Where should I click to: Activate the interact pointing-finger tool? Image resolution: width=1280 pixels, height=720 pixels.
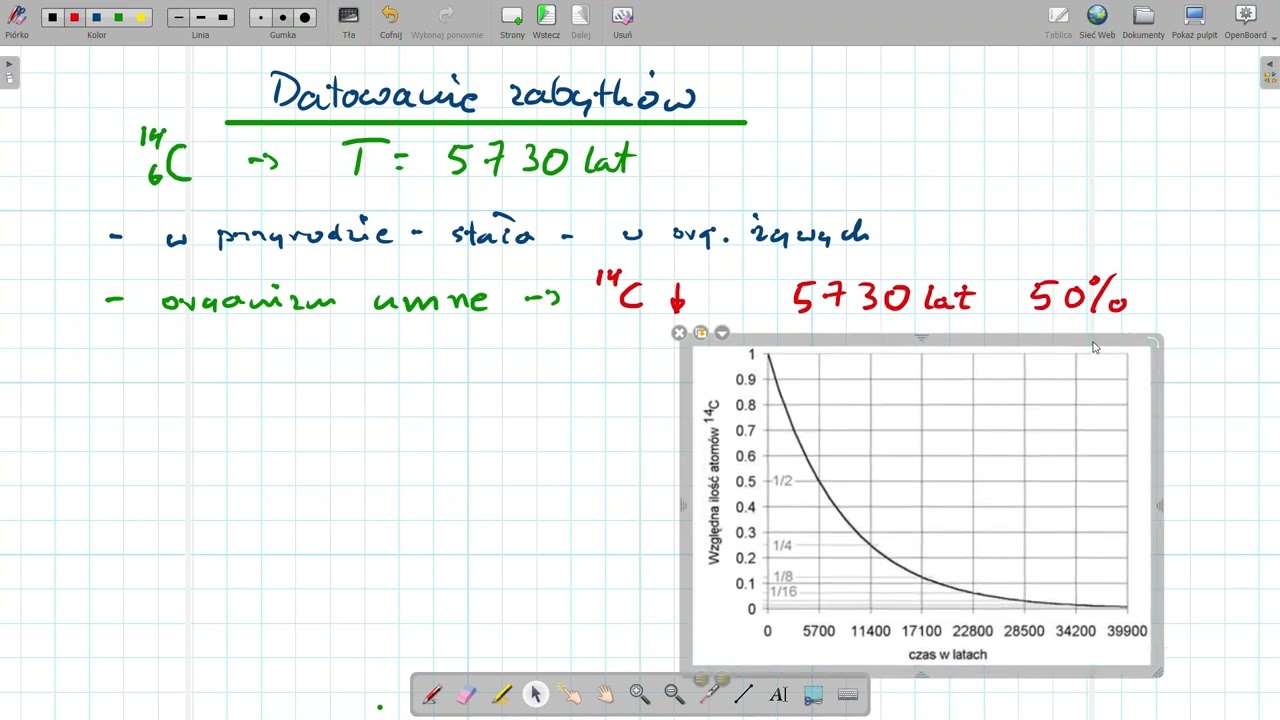[570, 694]
